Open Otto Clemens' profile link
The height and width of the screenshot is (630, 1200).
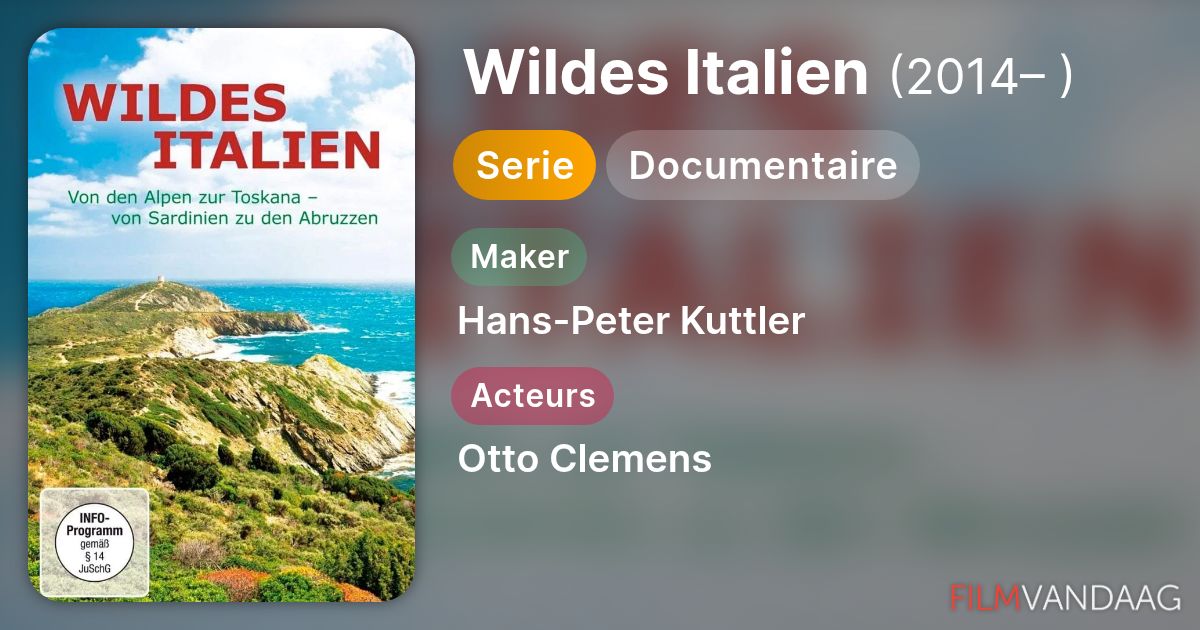[x=585, y=459]
